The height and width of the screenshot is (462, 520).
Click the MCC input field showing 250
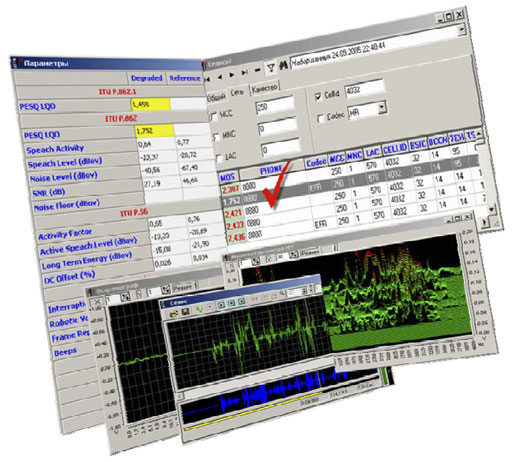275,106
